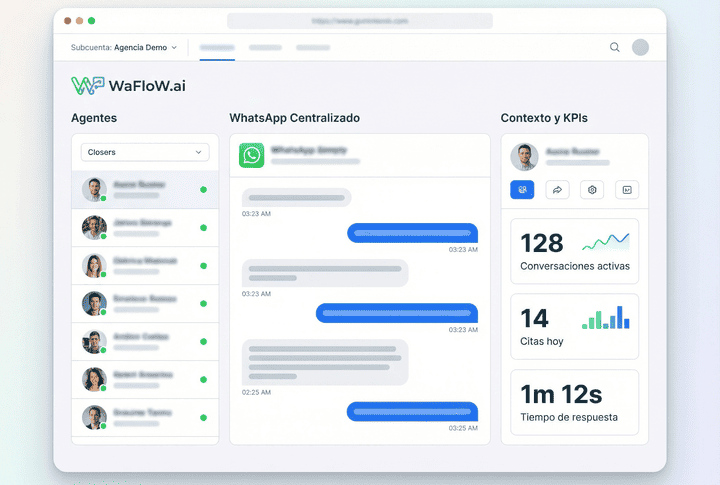Image resolution: width=720 pixels, height=485 pixels.
Task: Select the active underlined navigation tab
Action: [x=217, y=47]
